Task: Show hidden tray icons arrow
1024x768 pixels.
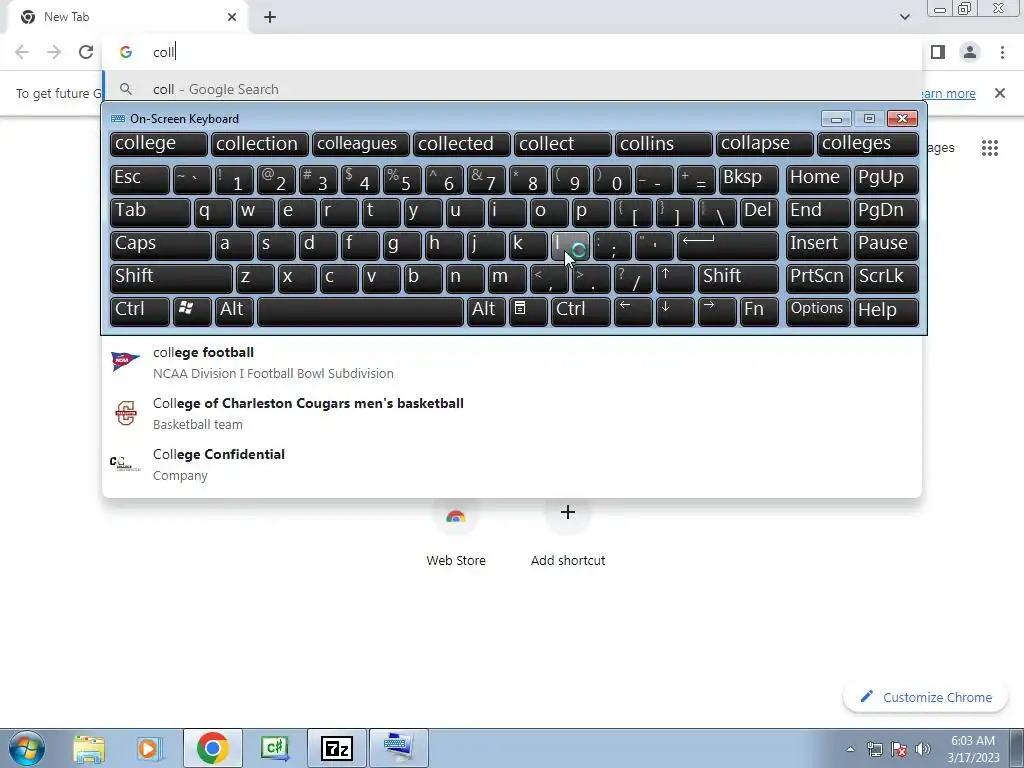Action: [x=850, y=749]
